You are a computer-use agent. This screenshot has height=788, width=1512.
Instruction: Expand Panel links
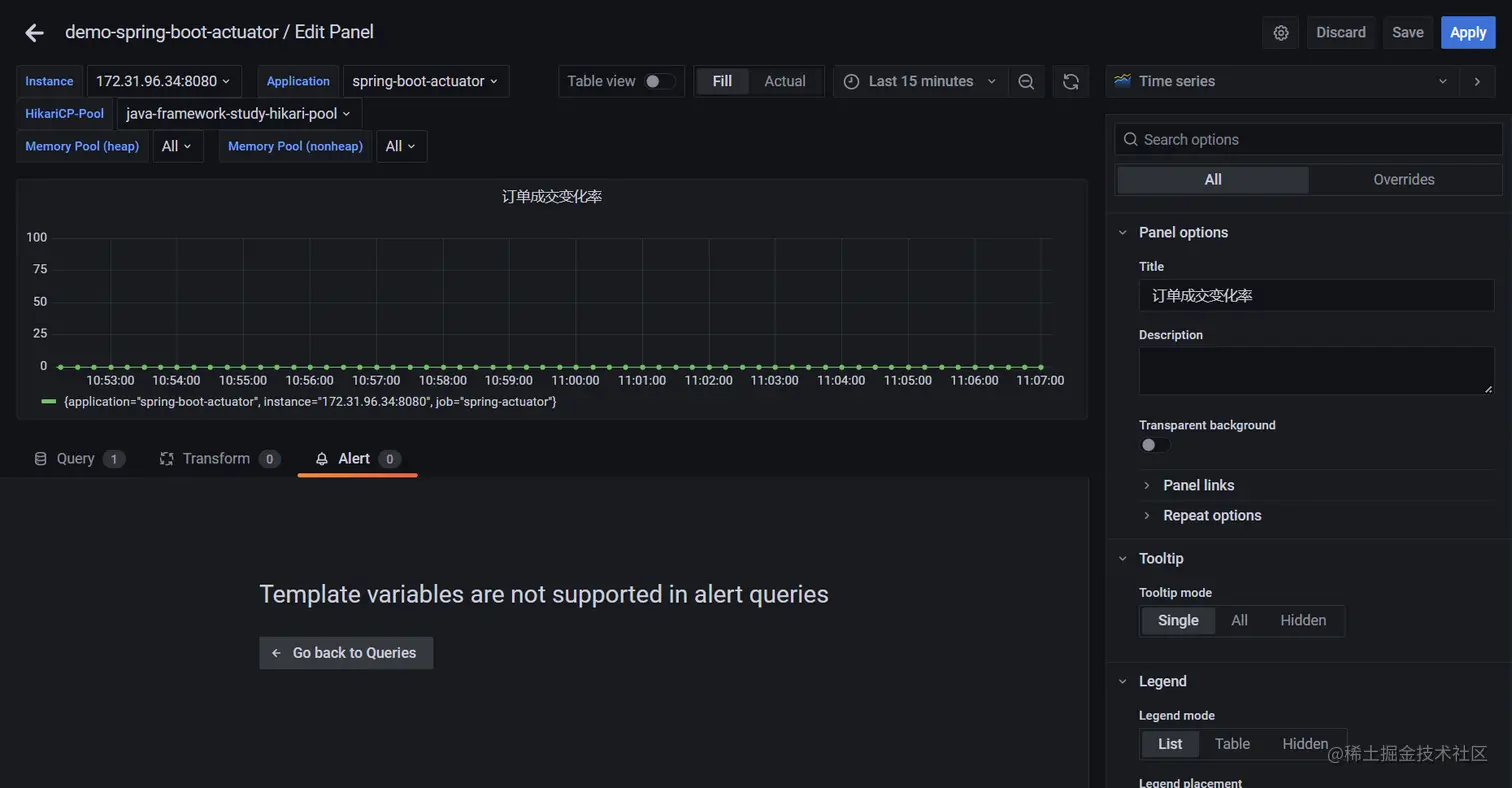1198,485
